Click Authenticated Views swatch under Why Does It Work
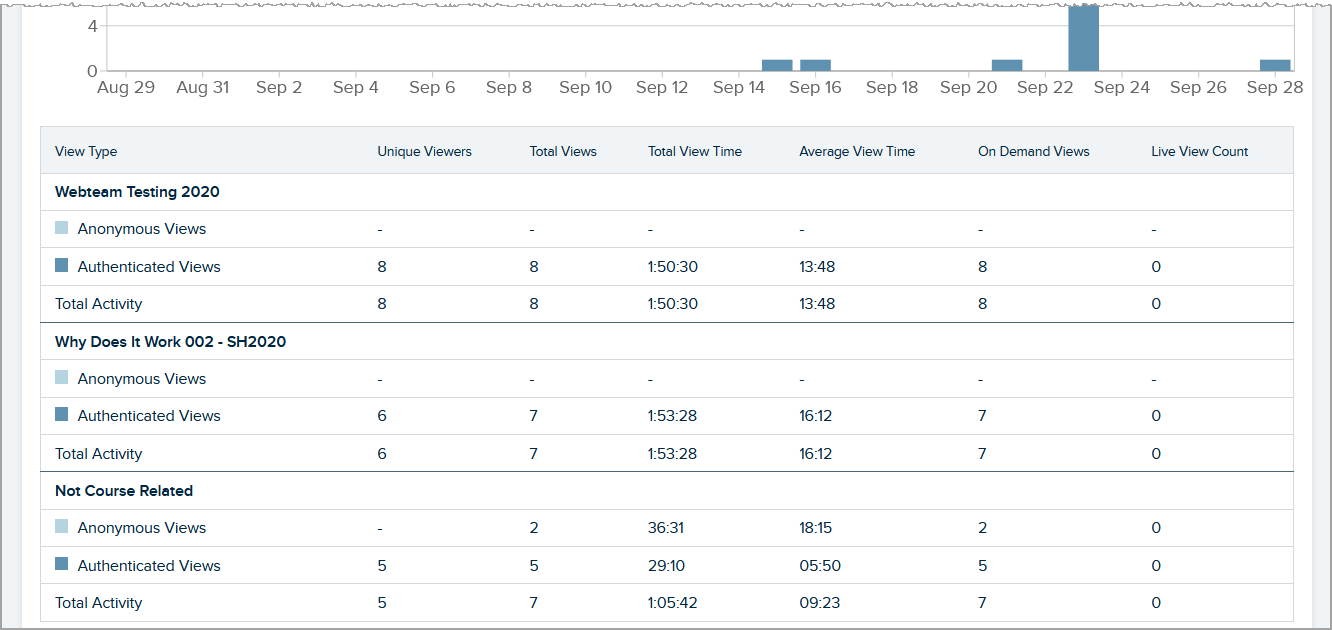The image size is (1332, 630). tap(62, 415)
